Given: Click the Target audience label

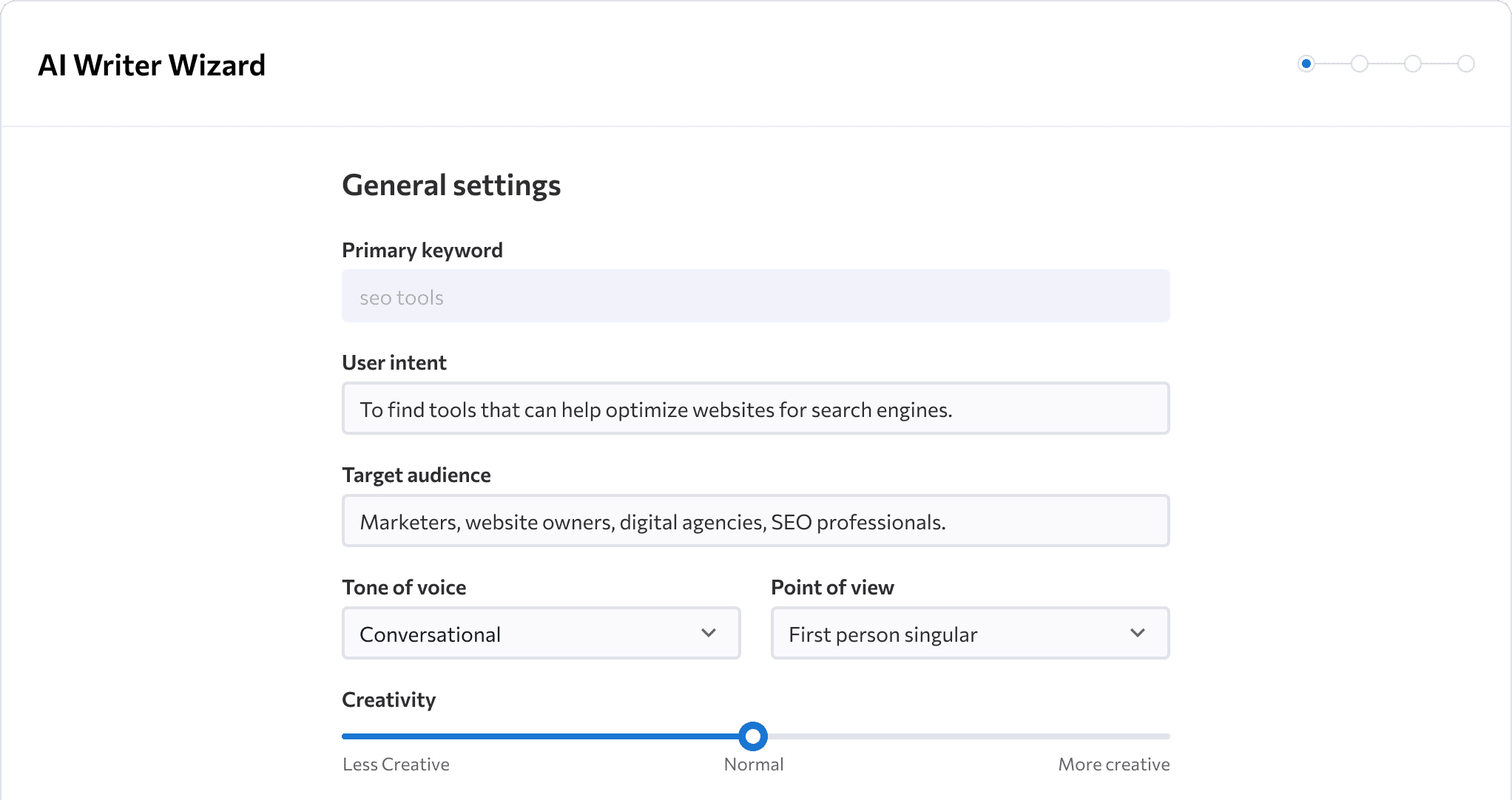Looking at the screenshot, I should (416, 475).
